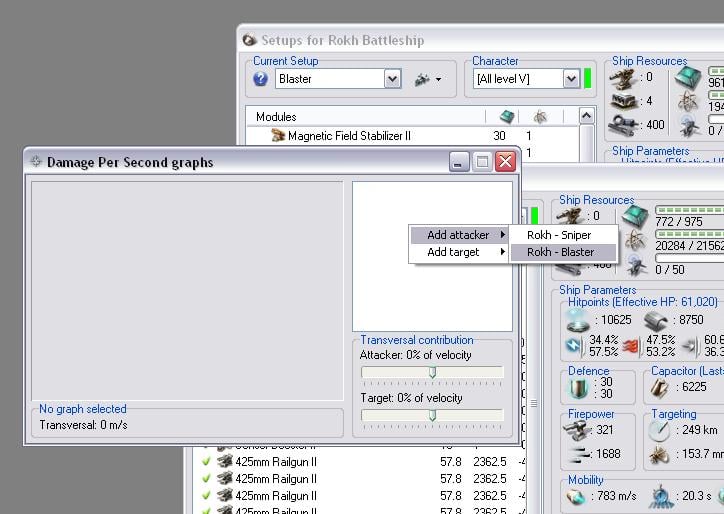Open the Character All level V dropdown
Viewport: 724px width, 514px height.
[571, 79]
